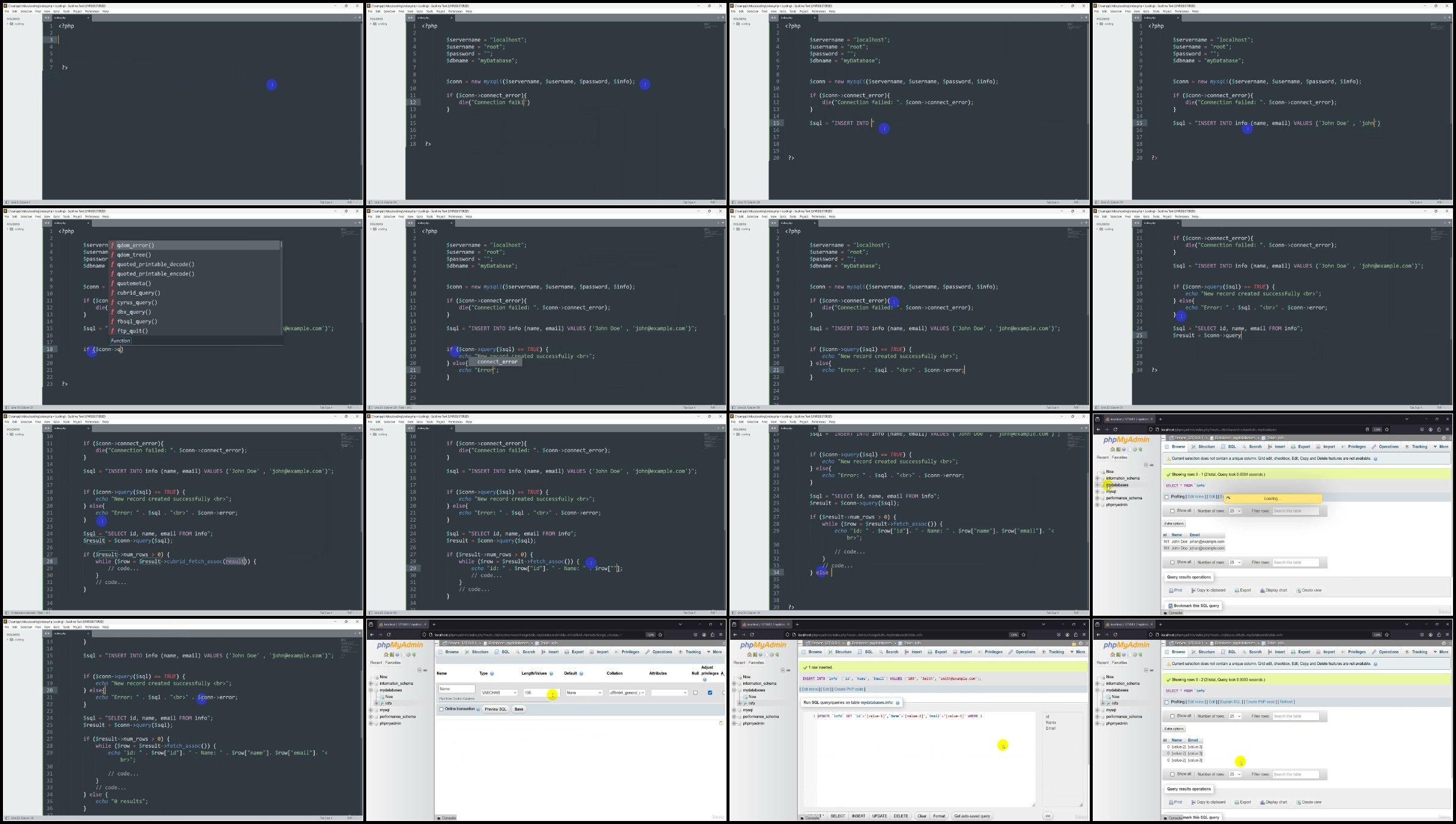This screenshot has height=824, width=1456.
Task: Open help icon next to Type header
Action: click(x=492, y=674)
